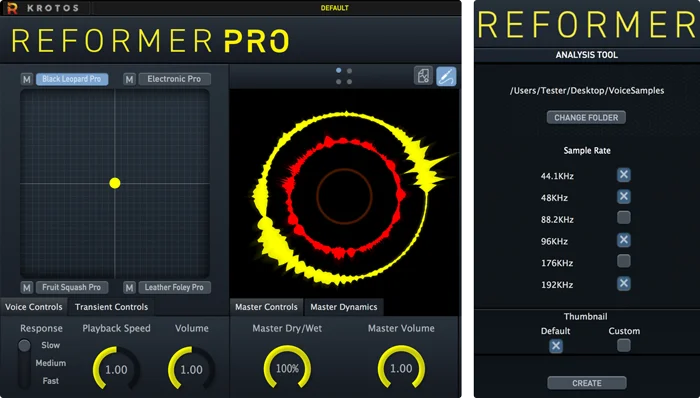Click the Volume knob
Screen dimensions: 700x398
click(x=192, y=370)
